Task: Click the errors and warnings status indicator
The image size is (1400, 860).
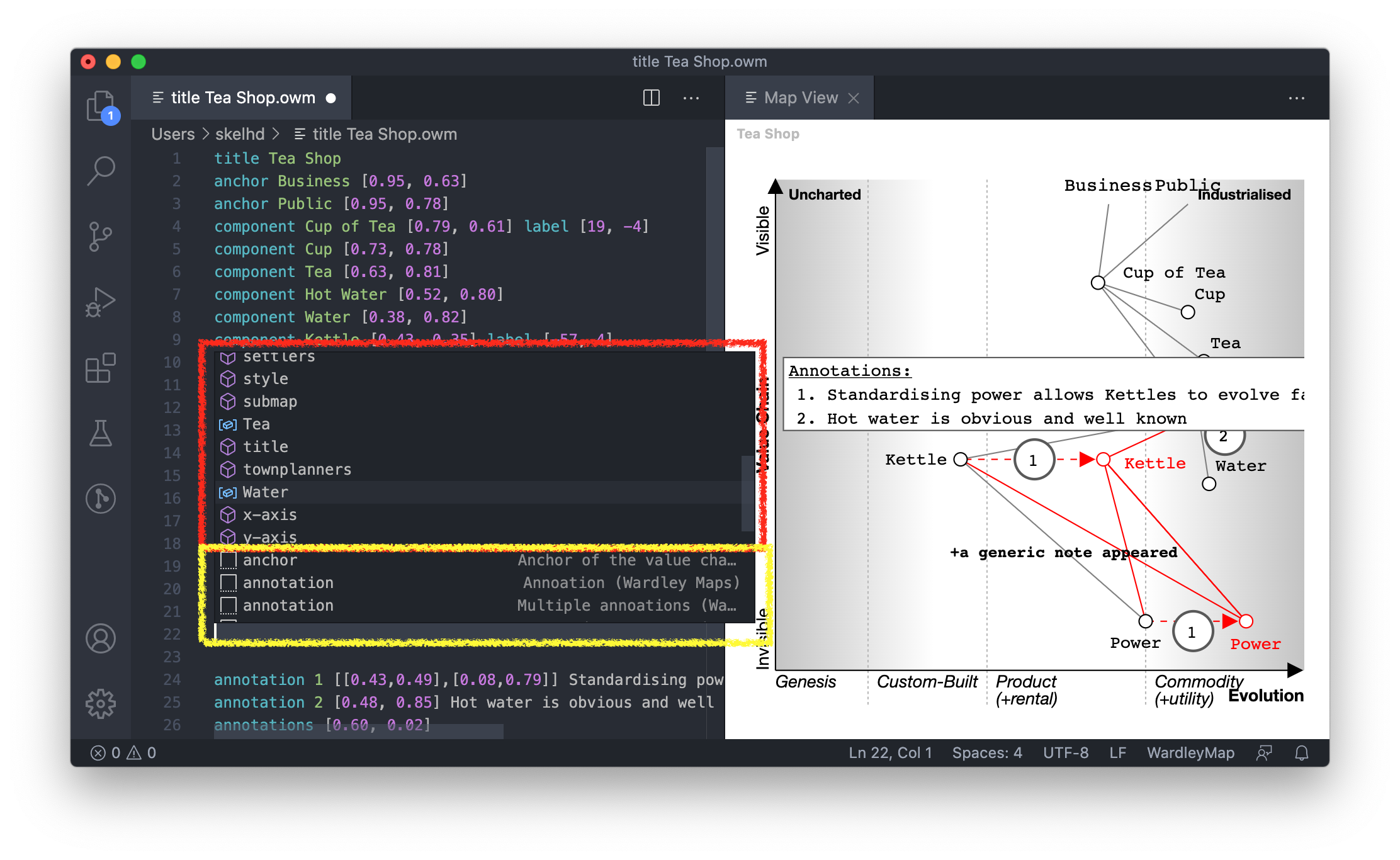Action: pos(123,753)
